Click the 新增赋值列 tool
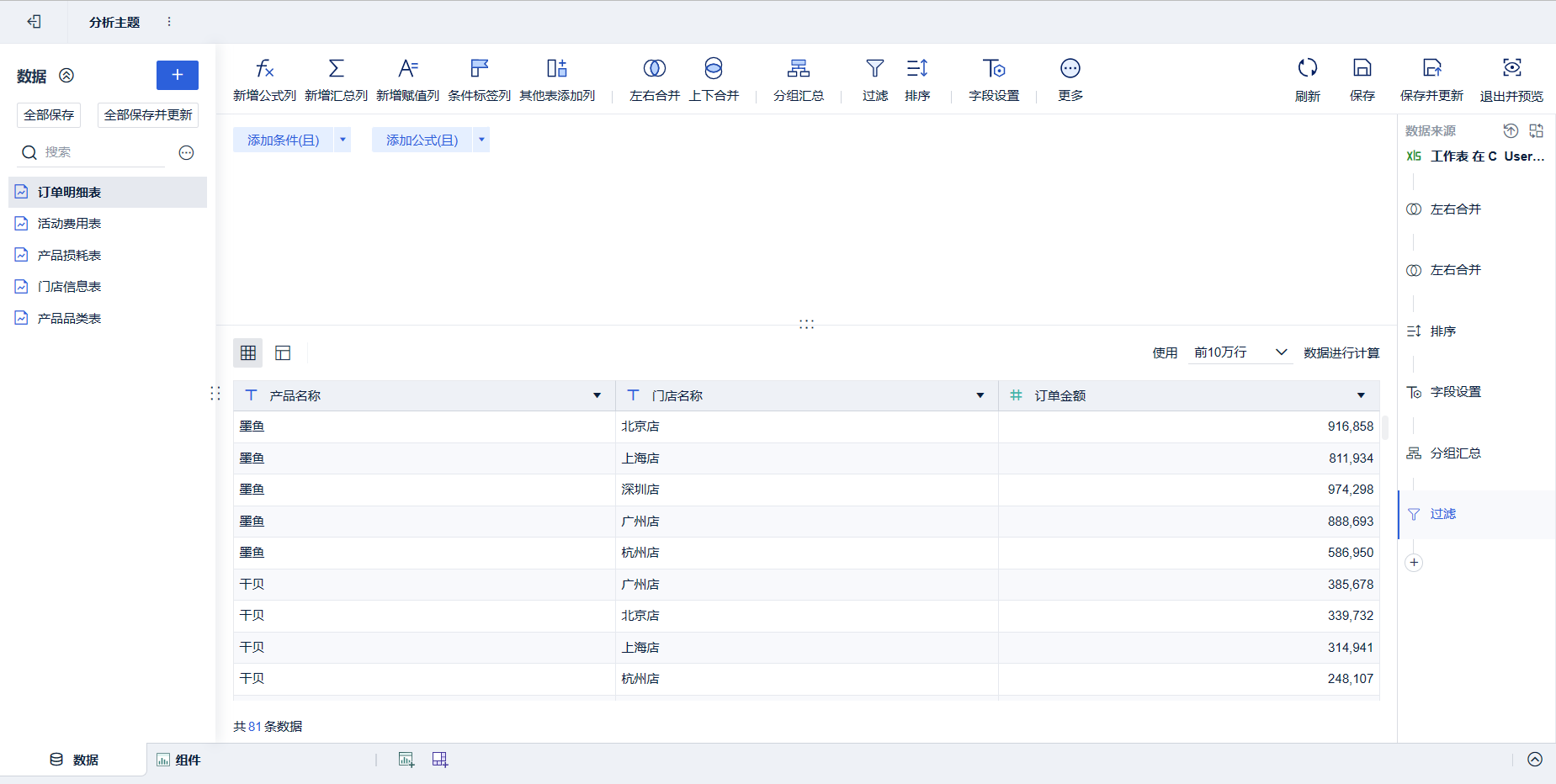The width and height of the screenshot is (1556, 784). click(x=407, y=80)
